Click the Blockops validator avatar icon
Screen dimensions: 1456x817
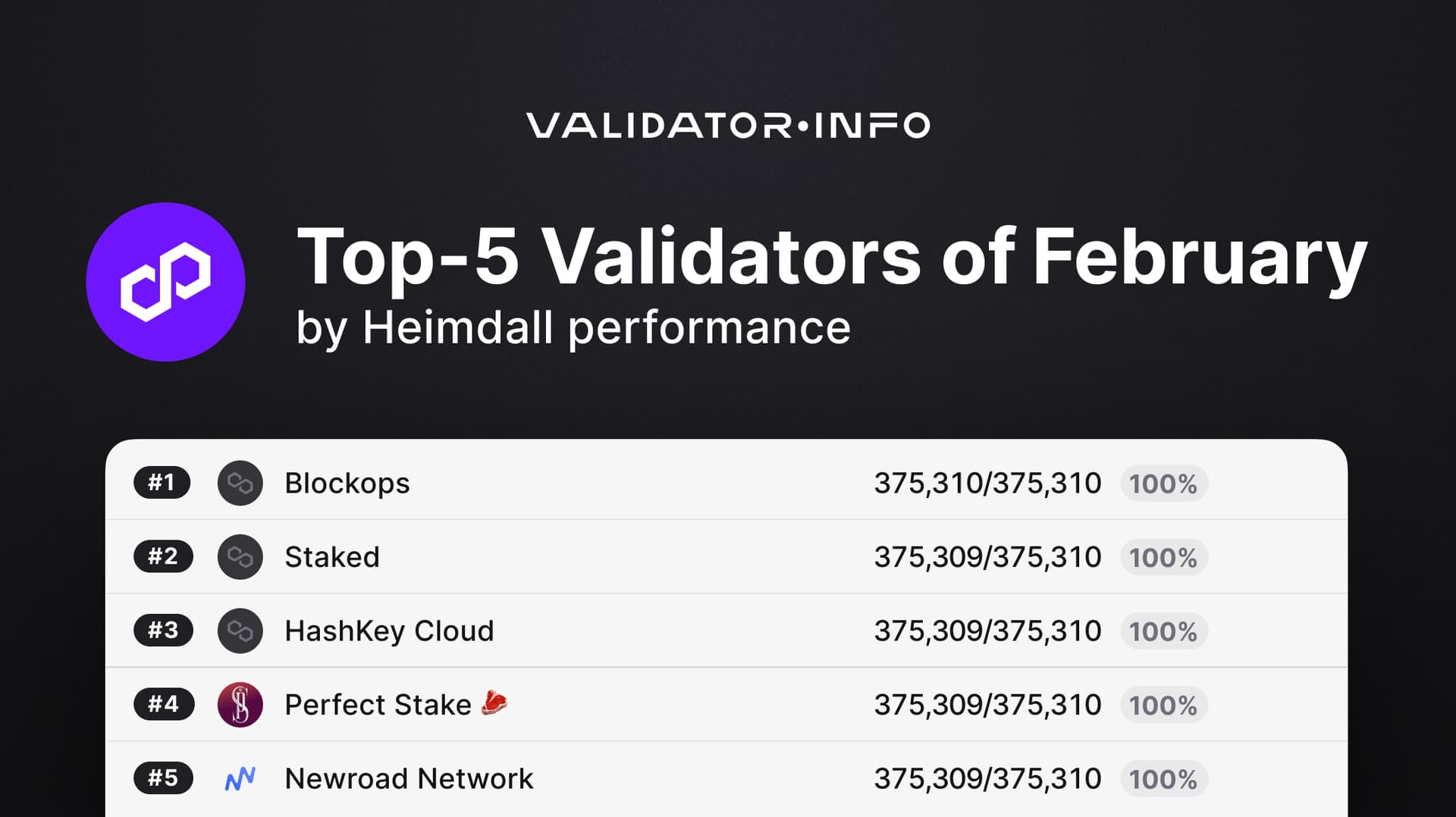click(x=240, y=483)
